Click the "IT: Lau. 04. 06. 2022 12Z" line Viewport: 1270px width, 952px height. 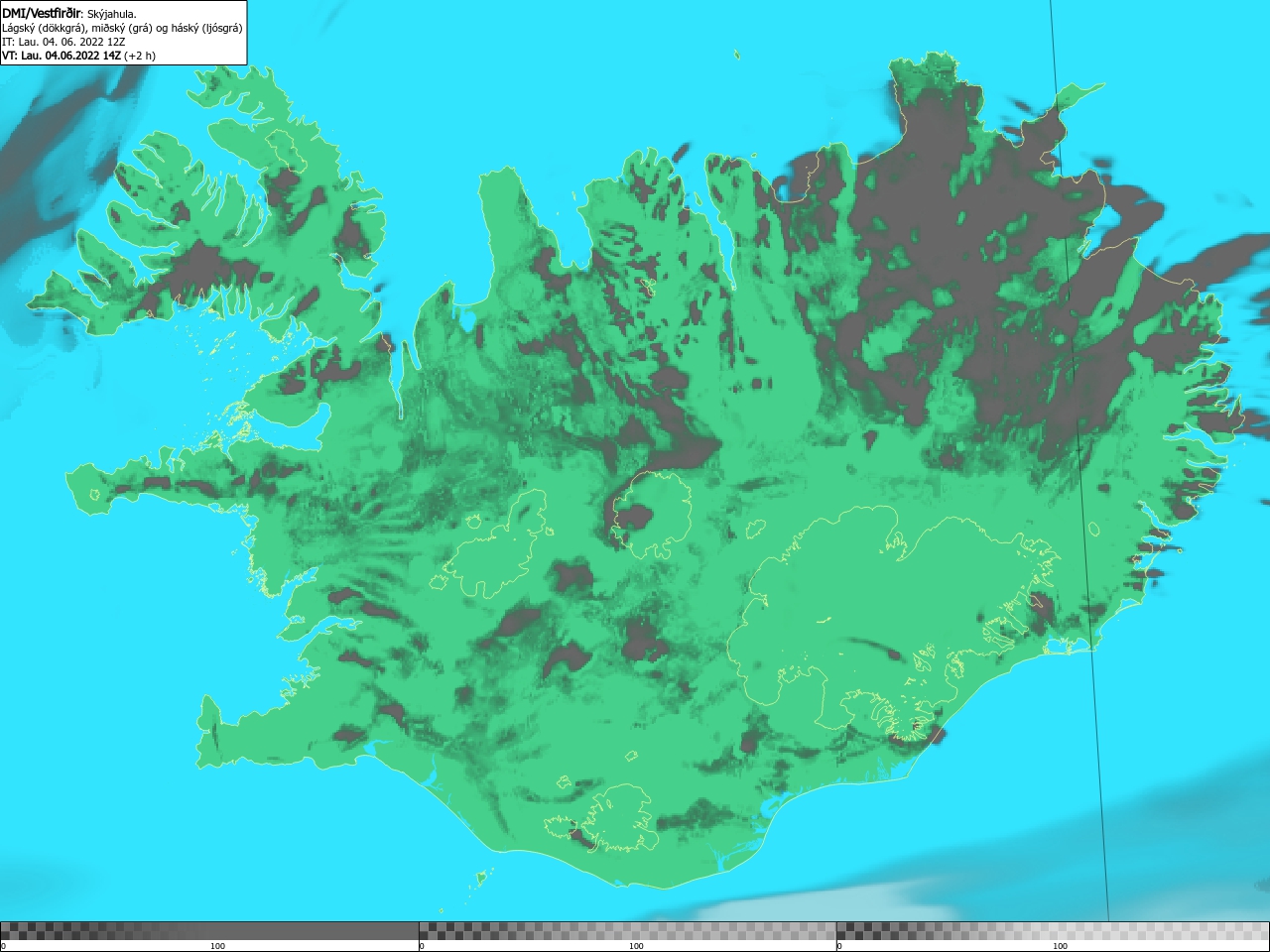click(63, 42)
